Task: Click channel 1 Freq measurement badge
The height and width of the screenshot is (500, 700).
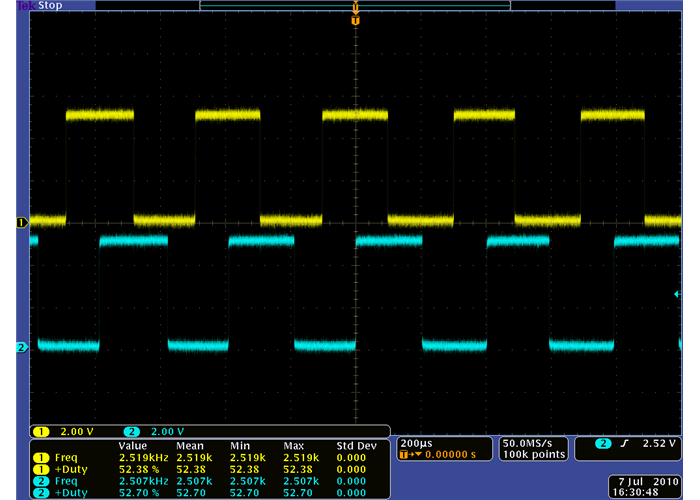Action: pos(41,457)
